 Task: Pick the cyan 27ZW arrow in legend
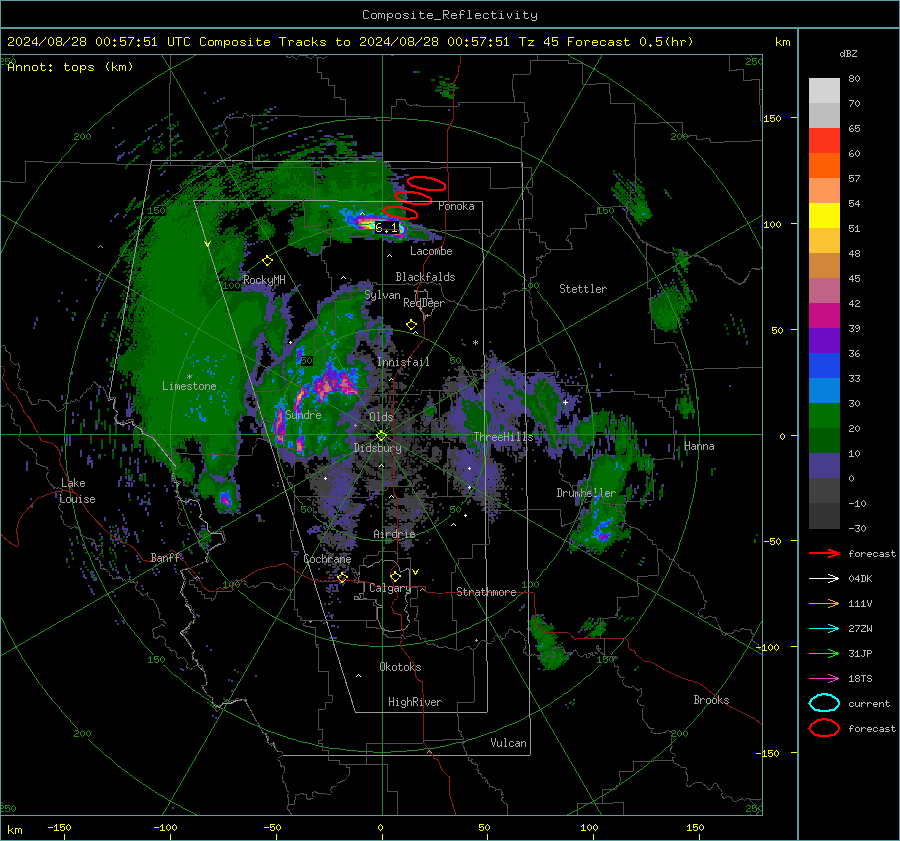824,629
